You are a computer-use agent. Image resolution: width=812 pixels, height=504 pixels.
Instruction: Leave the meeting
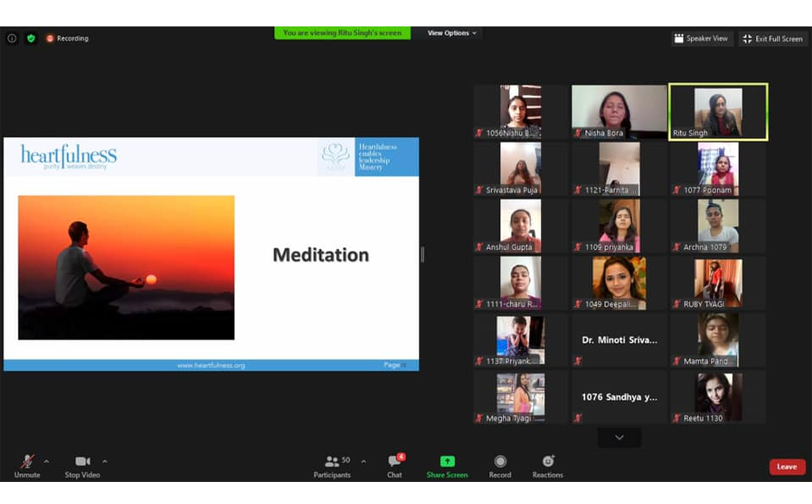[786, 466]
